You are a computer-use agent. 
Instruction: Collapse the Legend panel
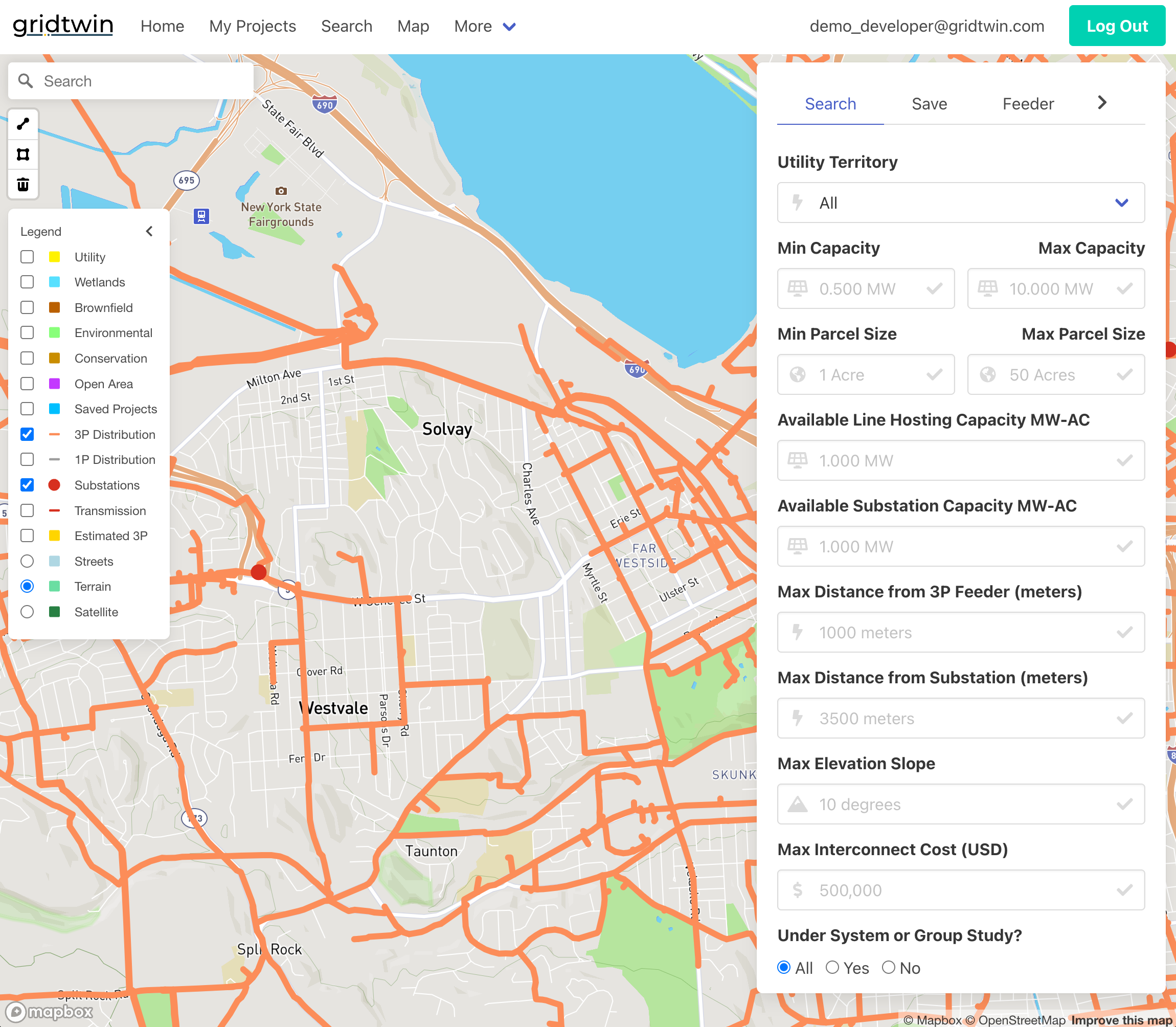pyautogui.click(x=149, y=231)
